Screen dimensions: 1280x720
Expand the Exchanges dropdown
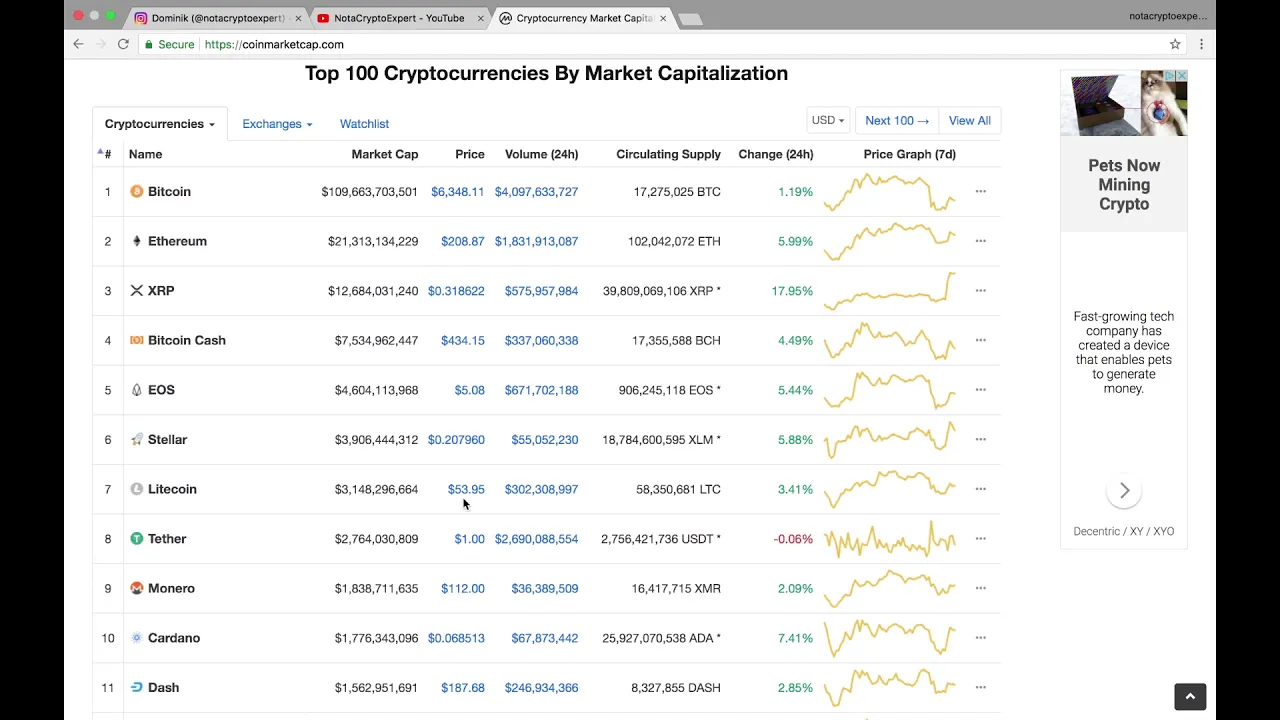coord(277,124)
